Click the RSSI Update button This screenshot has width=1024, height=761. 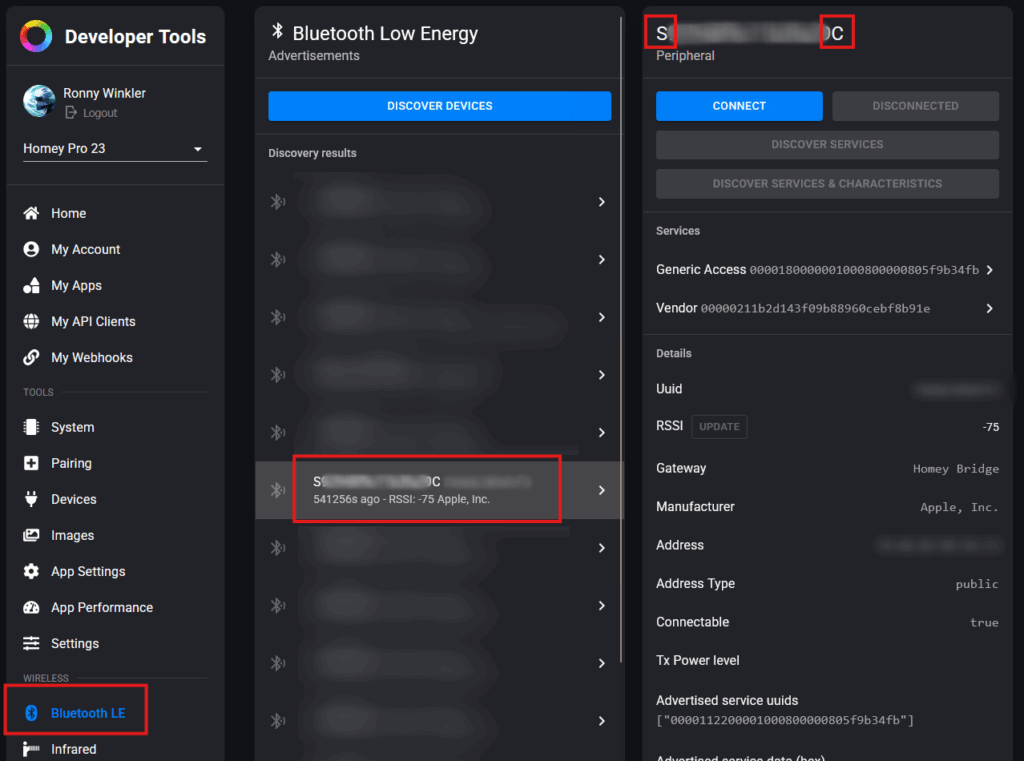pyautogui.click(x=719, y=427)
